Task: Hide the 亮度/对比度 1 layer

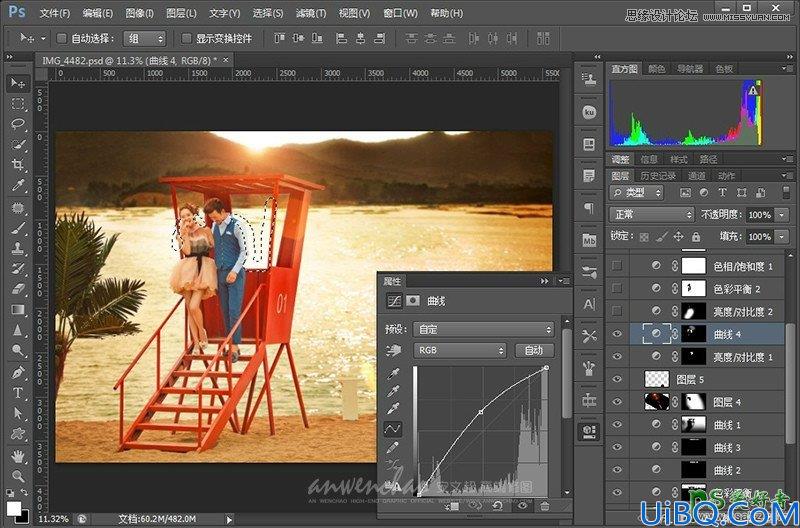Action: [617, 356]
